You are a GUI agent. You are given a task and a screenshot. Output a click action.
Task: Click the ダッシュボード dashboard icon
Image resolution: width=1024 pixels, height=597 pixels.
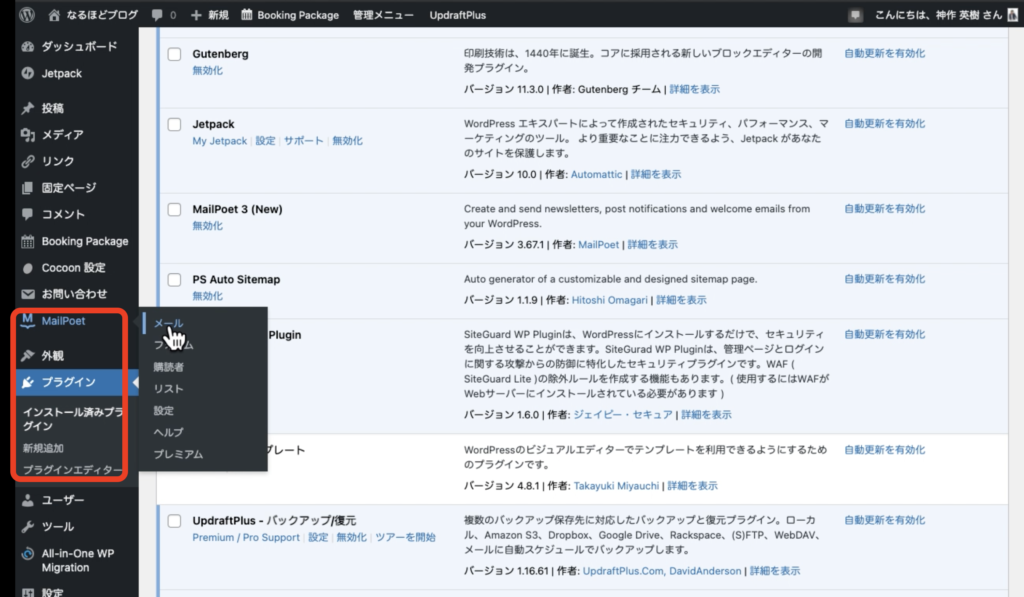pyautogui.click(x=27, y=46)
